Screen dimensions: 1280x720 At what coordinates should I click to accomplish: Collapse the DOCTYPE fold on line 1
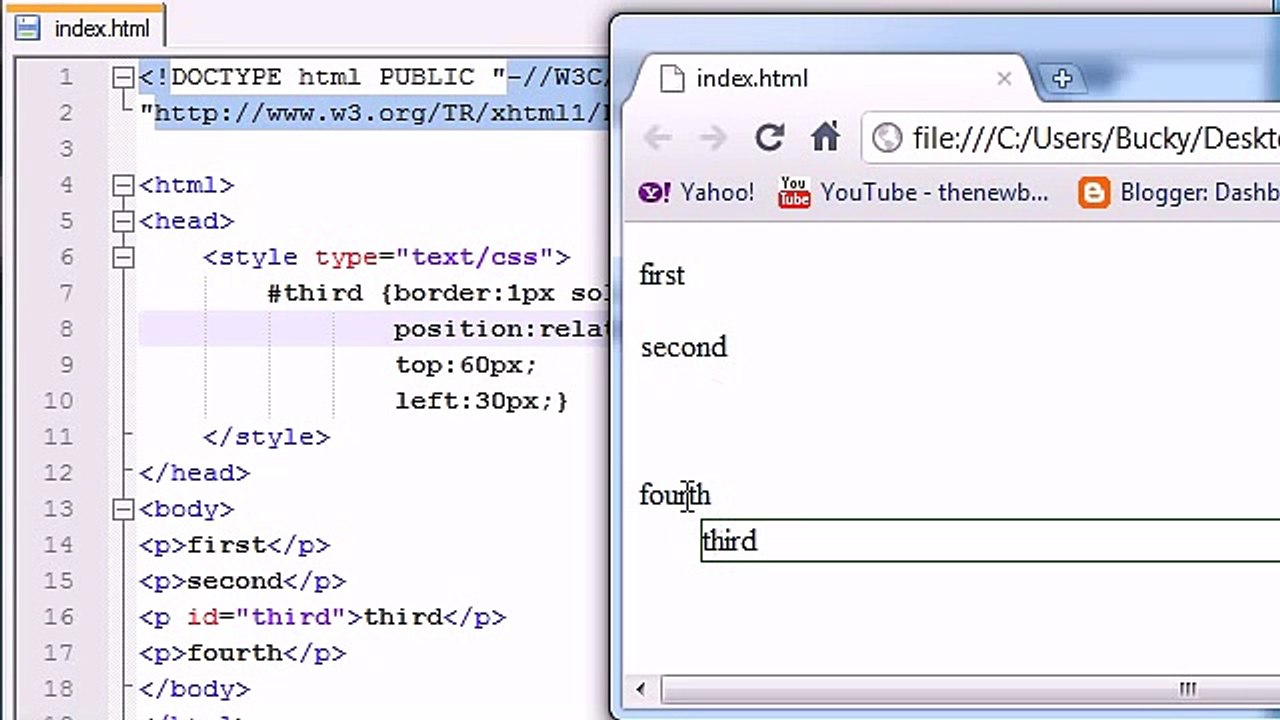pos(123,77)
